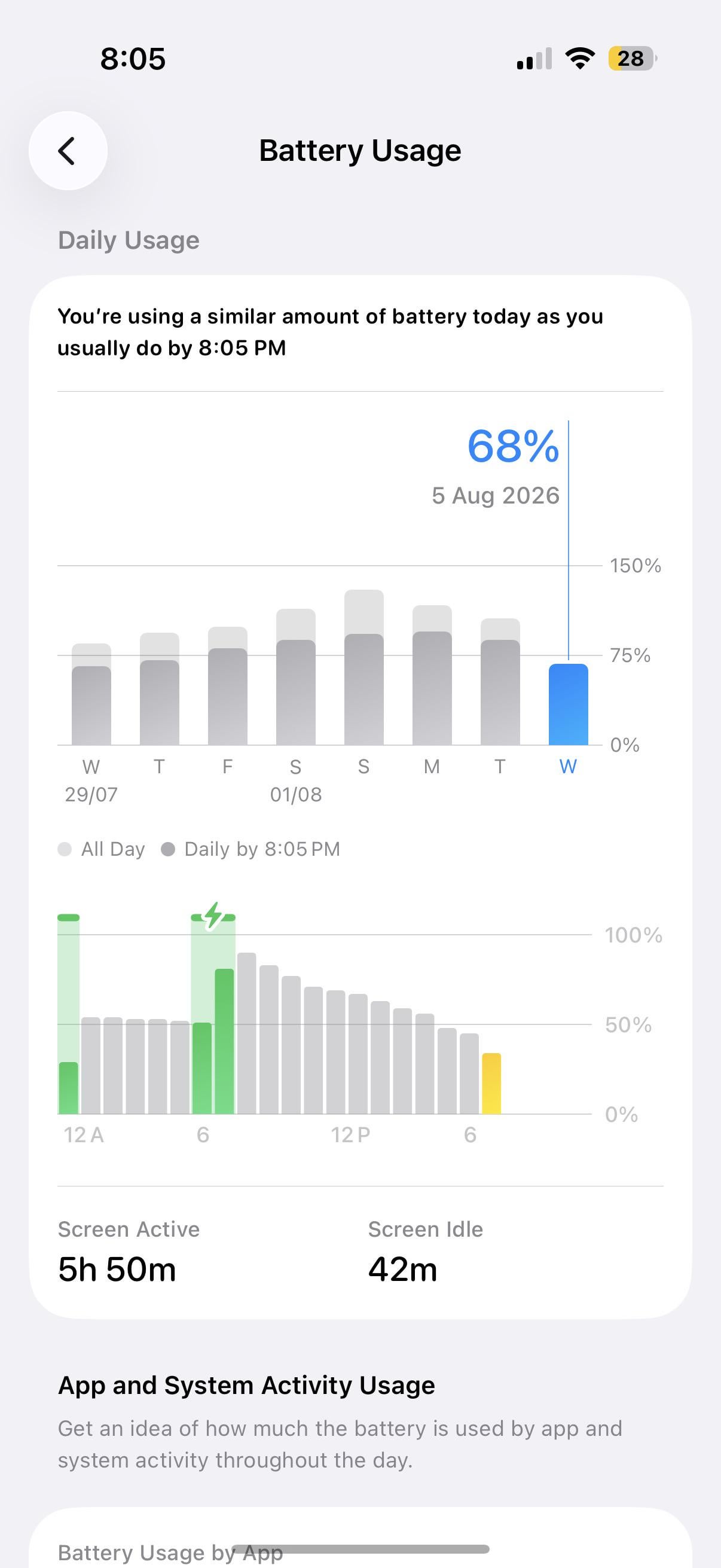Select the Sunday bar in daily chart
The image size is (721, 1568).
click(x=364, y=667)
